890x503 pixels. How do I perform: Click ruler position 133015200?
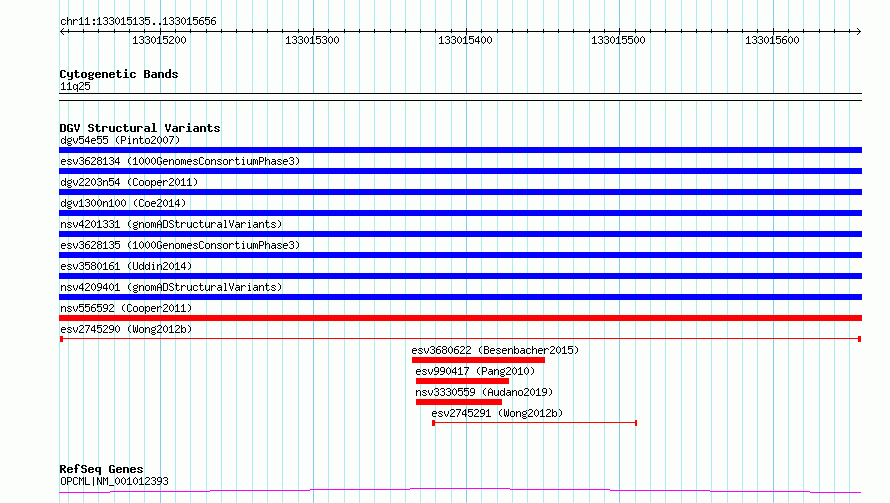point(159,40)
